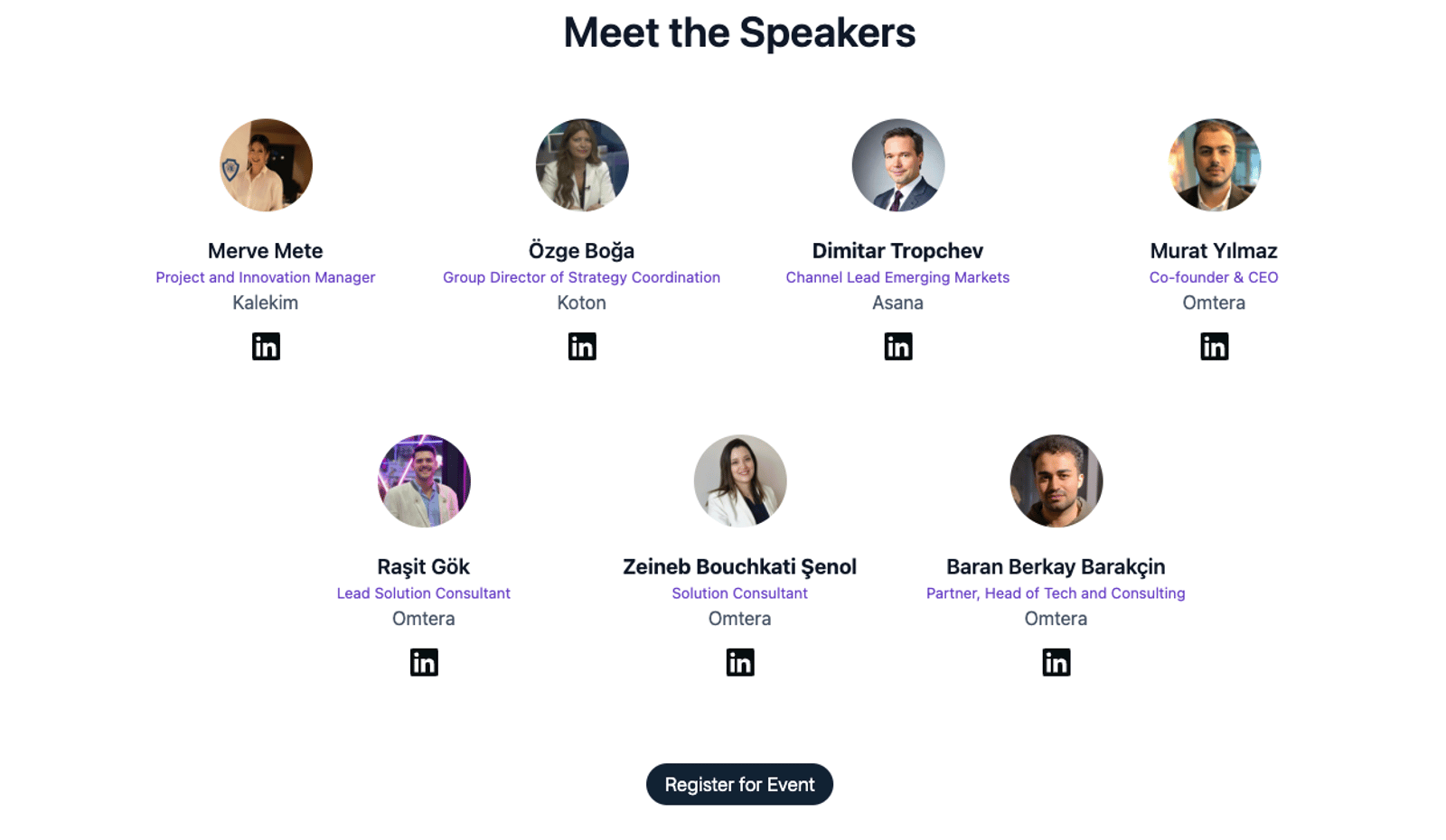Click the Register for Event button
This screenshot has height=840, width=1446.
[739, 785]
